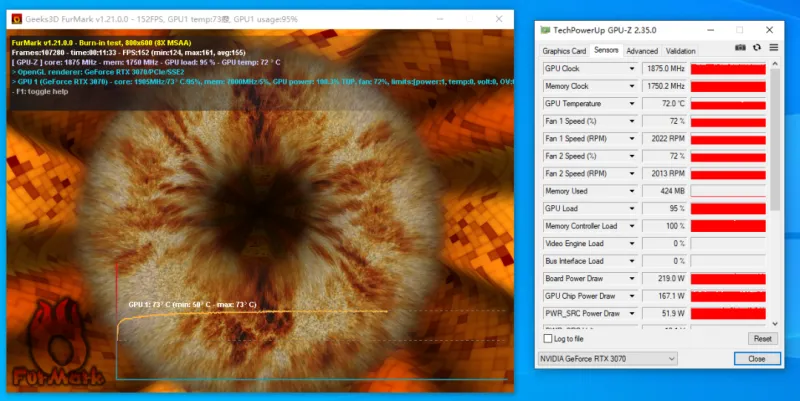Viewport: 800px width, 401px height.
Task: Open the Board Power Draw dropdown
Action: tap(632, 279)
